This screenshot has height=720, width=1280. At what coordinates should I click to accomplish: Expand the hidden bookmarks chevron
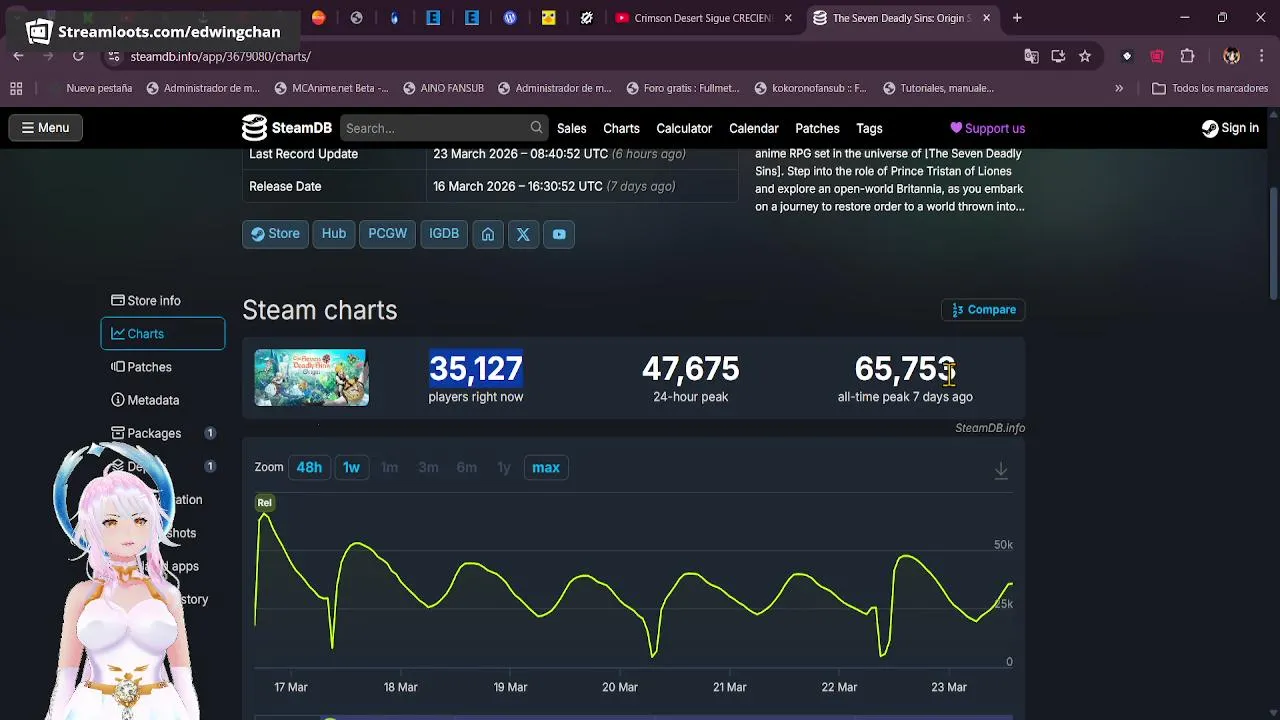click(x=1119, y=88)
